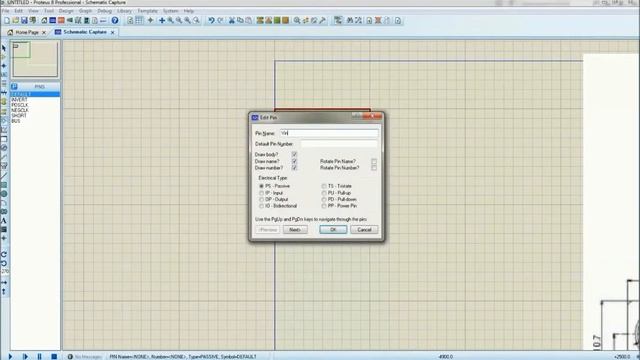640x360 pixels.
Task: Click the vertical mirror (Y-flip) icon
Action: tap(4, 291)
